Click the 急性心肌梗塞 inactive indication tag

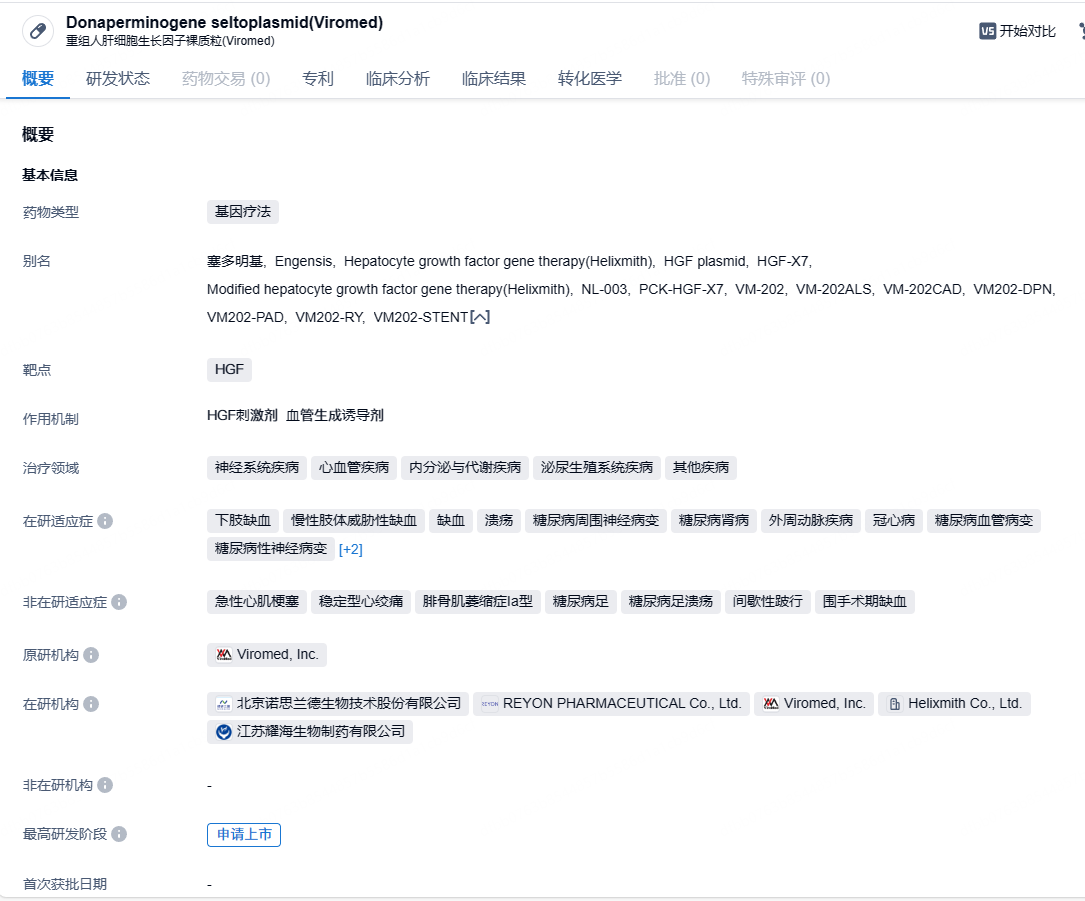tap(257, 601)
